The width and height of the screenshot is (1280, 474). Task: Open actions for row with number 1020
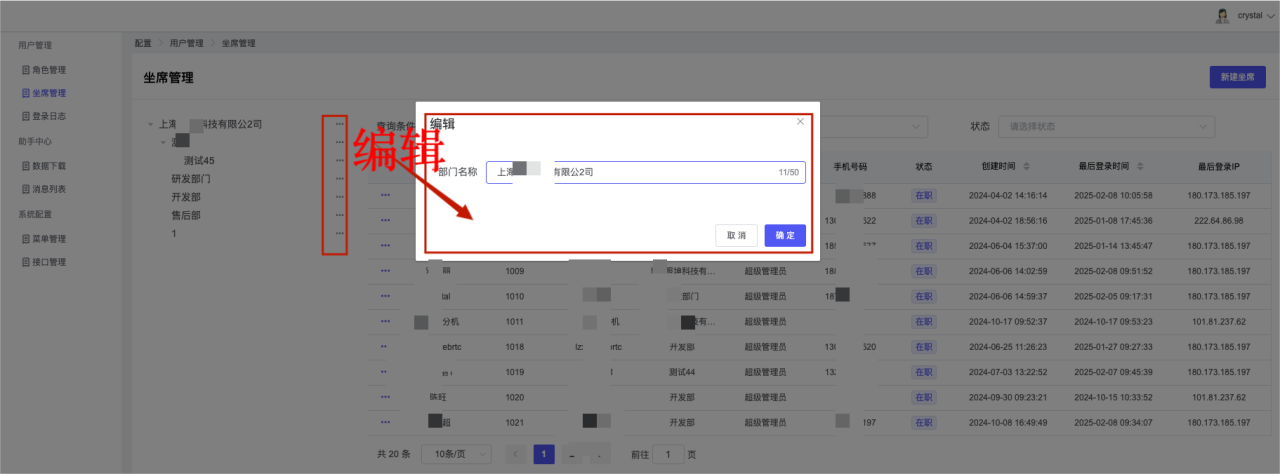pos(385,397)
